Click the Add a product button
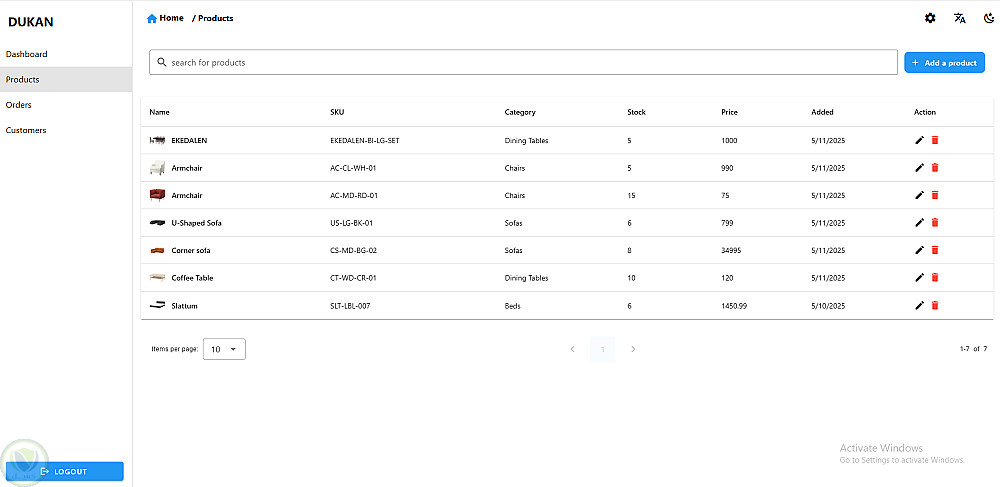 point(944,63)
